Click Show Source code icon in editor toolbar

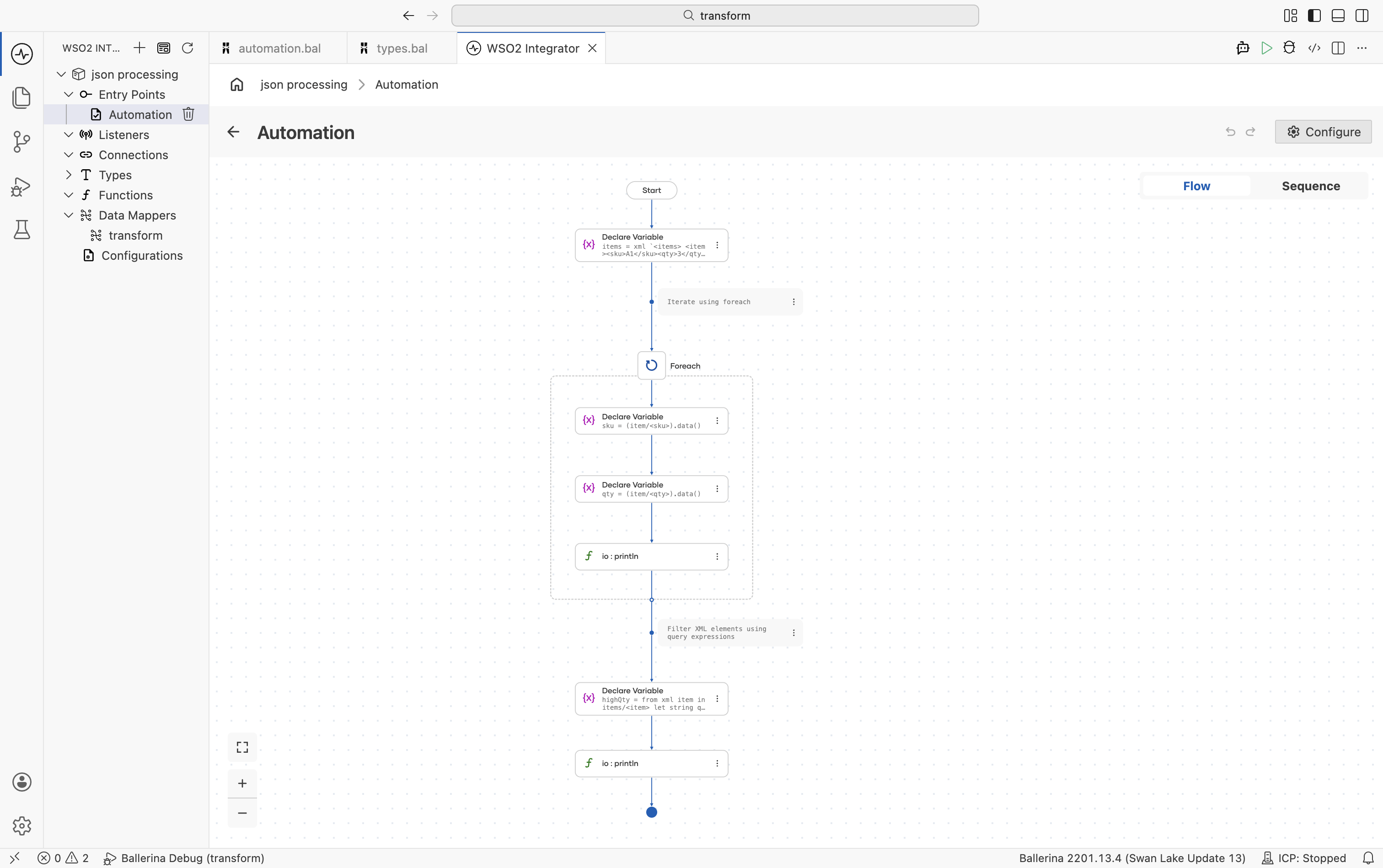(1314, 48)
